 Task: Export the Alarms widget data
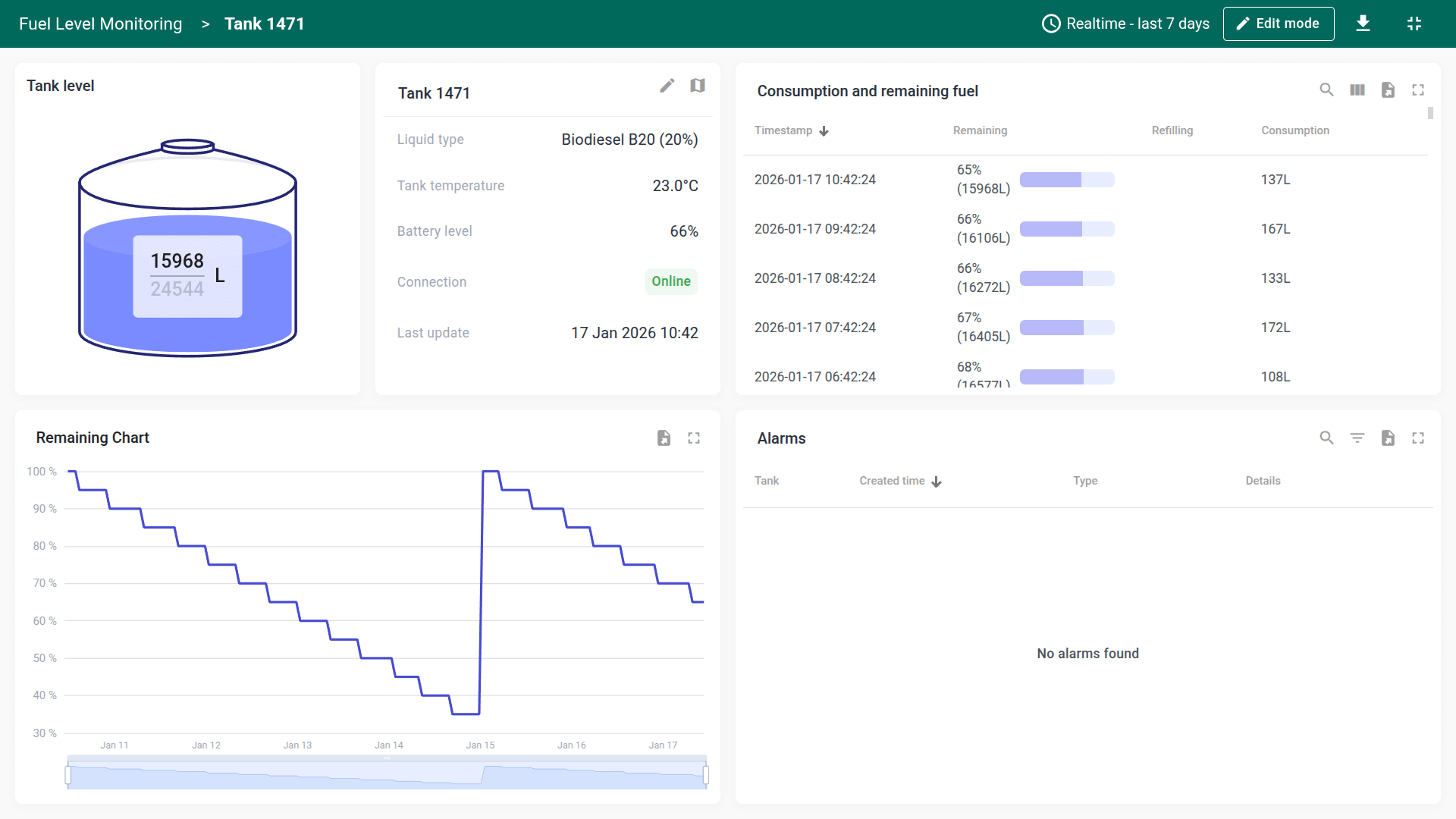tap(1388, 438)
